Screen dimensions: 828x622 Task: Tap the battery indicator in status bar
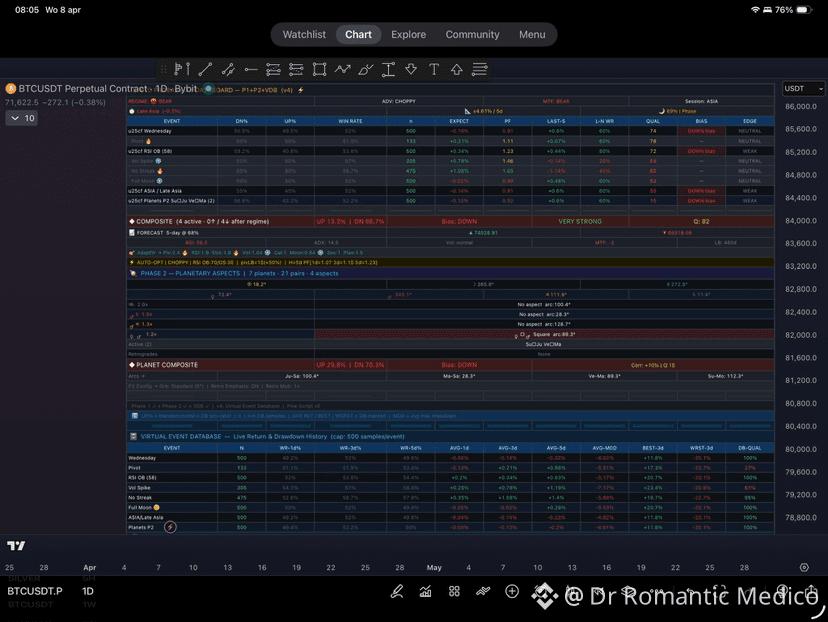click(804, 10)
